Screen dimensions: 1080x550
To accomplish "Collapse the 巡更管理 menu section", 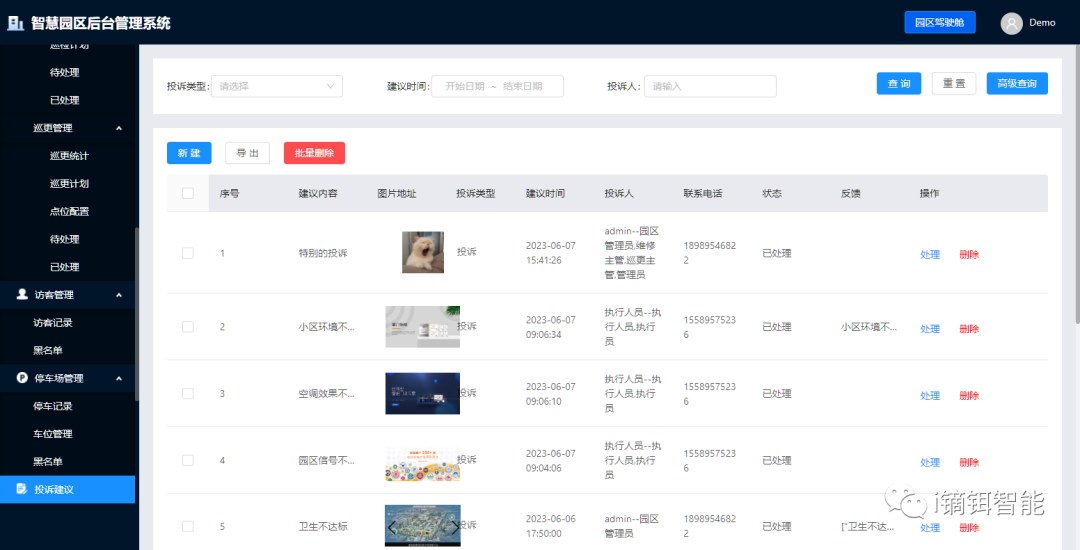I will 119,128.
